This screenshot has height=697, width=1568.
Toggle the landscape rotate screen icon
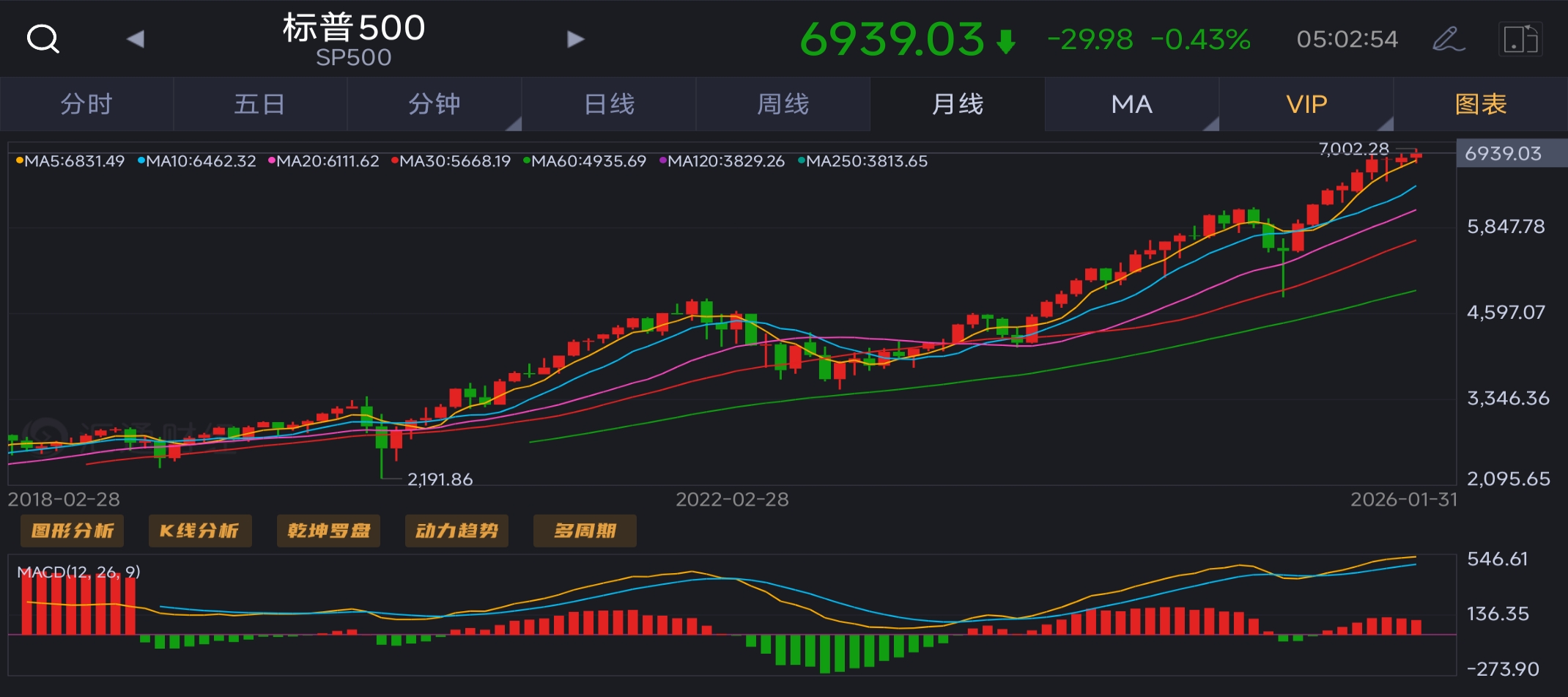tap(1520, 39)
